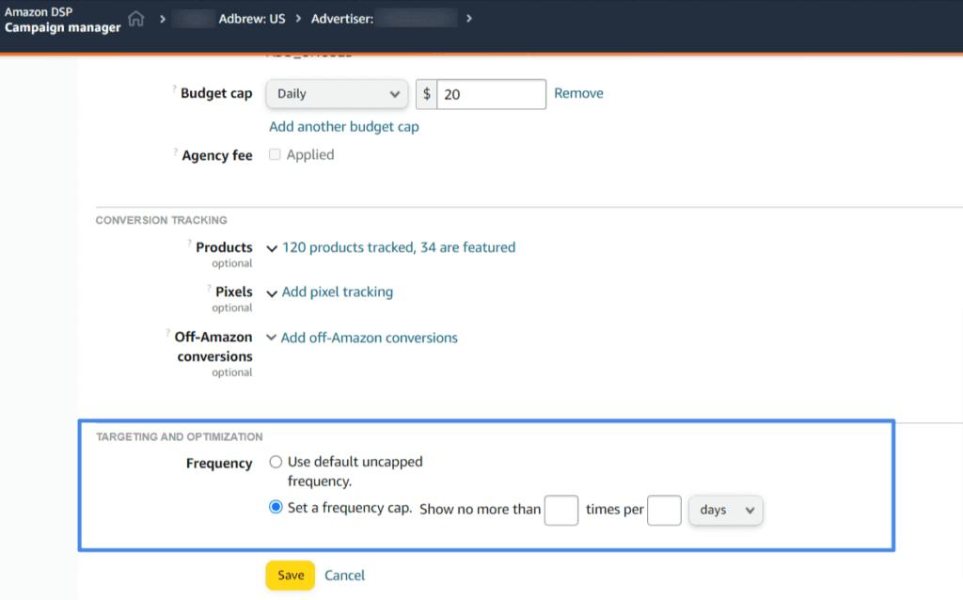Viewport: 963px width, 600px height.
Task: Go to the home icon in breadcrumb
Action: pyautogui.click(x=136, y=19)
